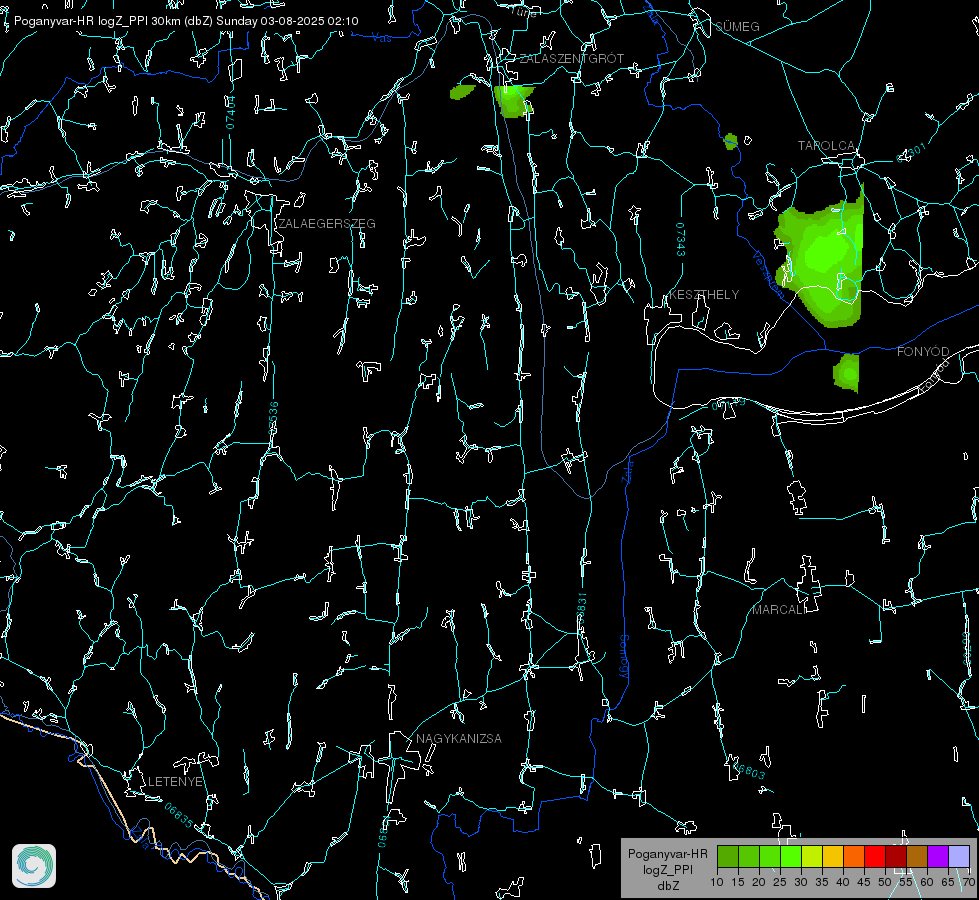The width and height of the screenshot is (979, 900).
Task: Click the red 45-50 dBZ legend swatch
Action: point(875,856)
